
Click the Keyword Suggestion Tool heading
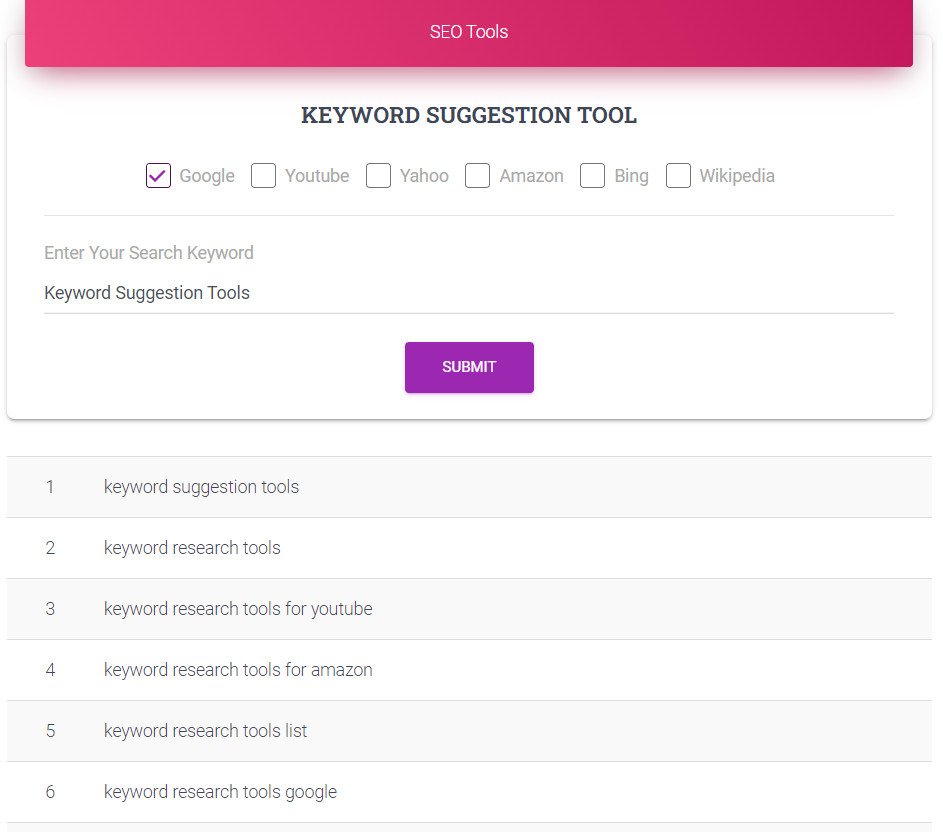469,115
